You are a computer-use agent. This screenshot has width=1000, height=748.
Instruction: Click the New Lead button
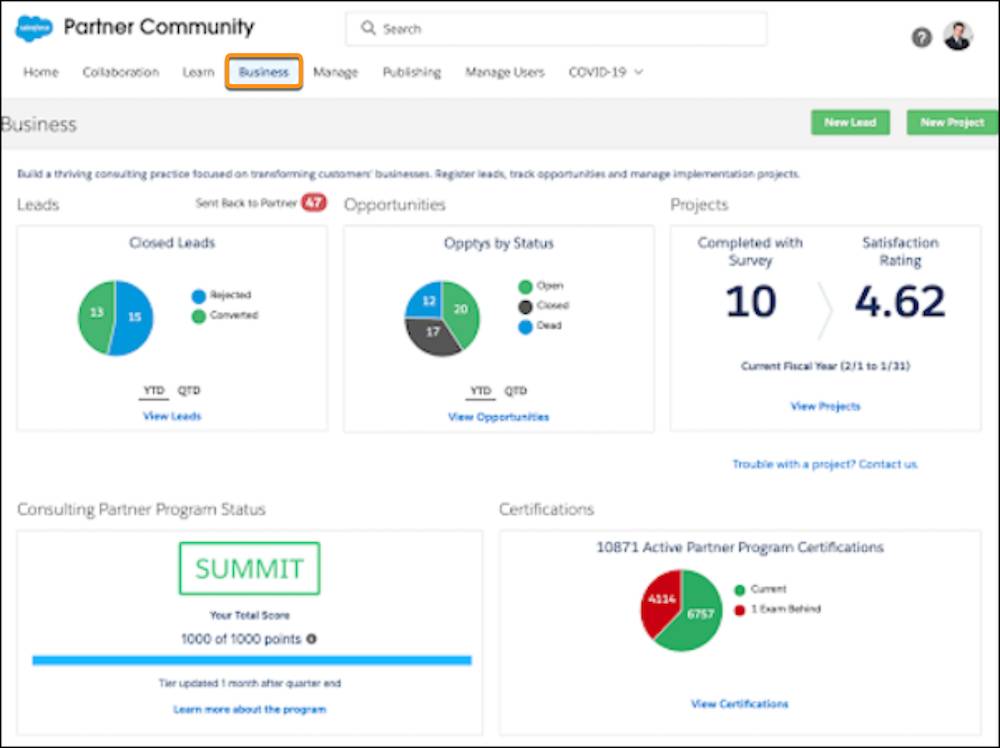click(x=850, y=122)
